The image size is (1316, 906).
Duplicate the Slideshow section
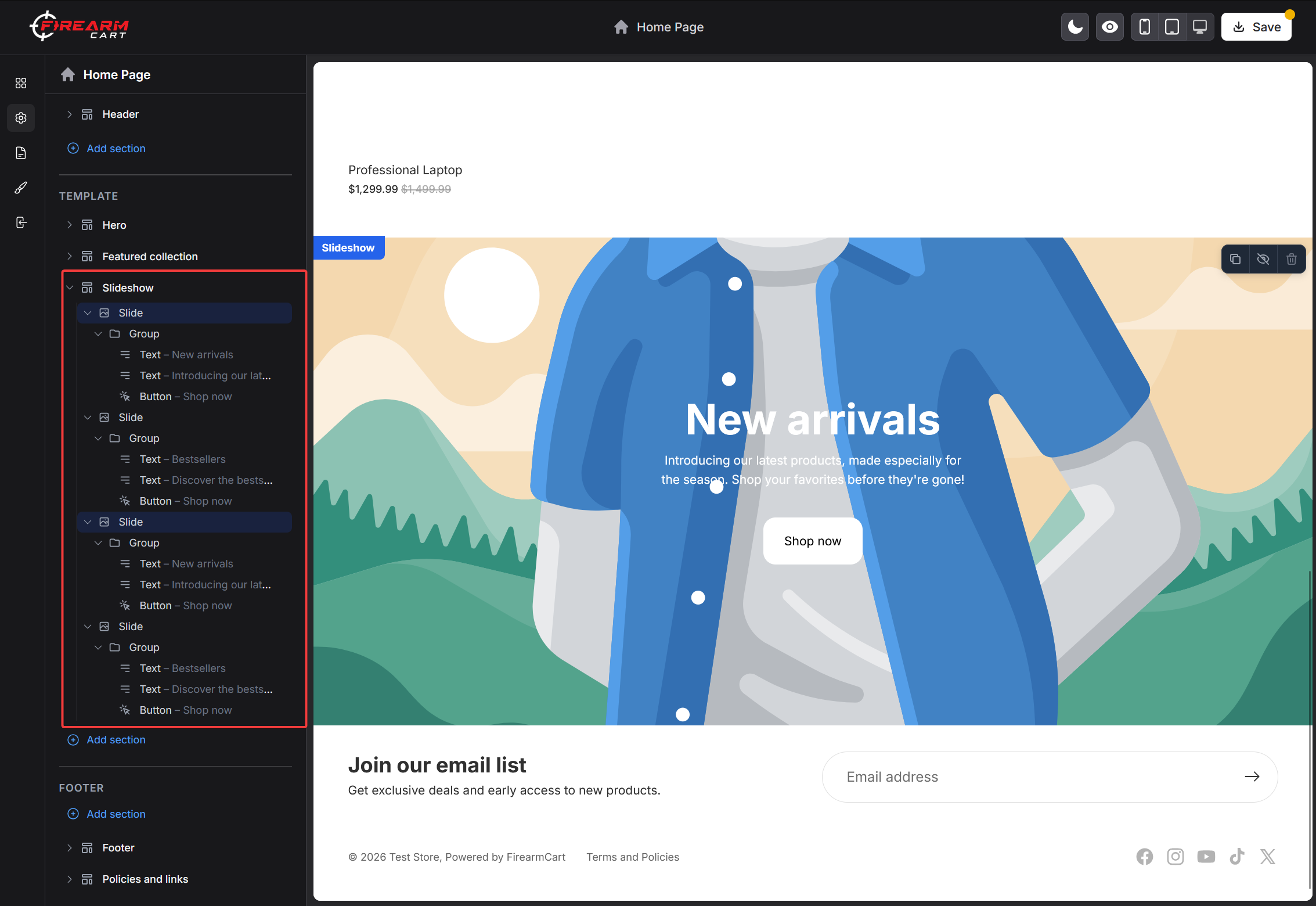[x=1235, y=259]
